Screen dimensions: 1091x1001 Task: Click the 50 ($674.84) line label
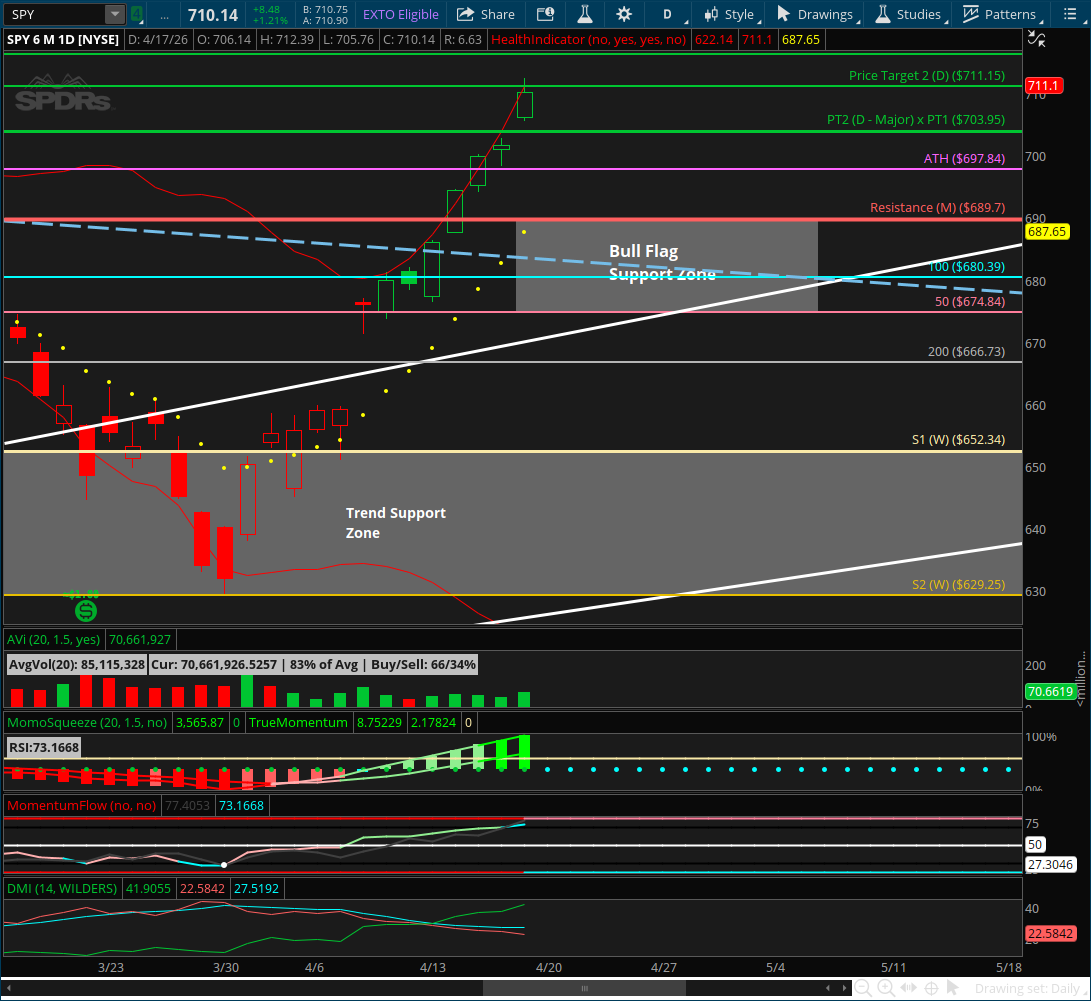tap(969, 301)
